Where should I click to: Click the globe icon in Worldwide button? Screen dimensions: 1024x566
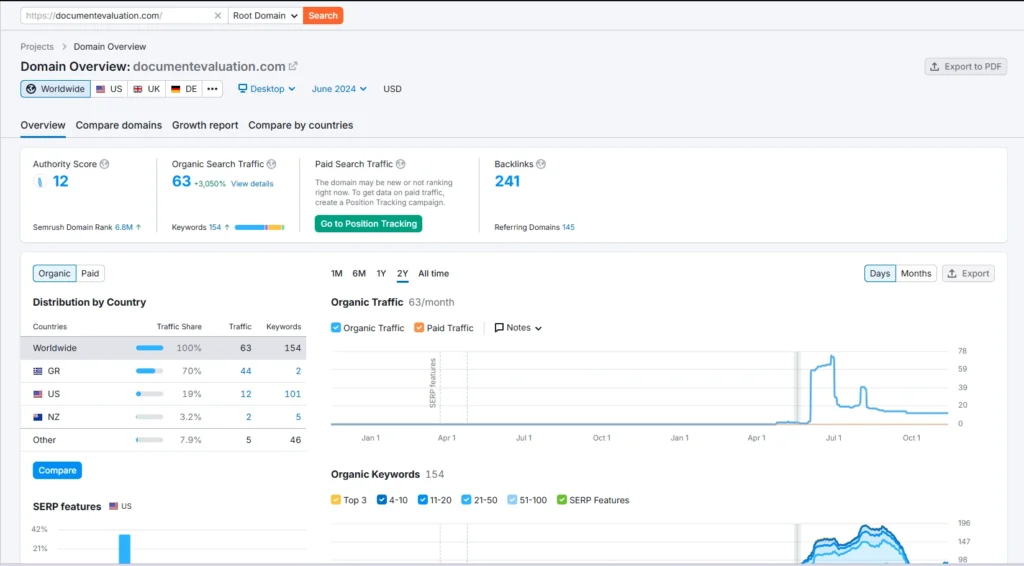coord(31,89)
